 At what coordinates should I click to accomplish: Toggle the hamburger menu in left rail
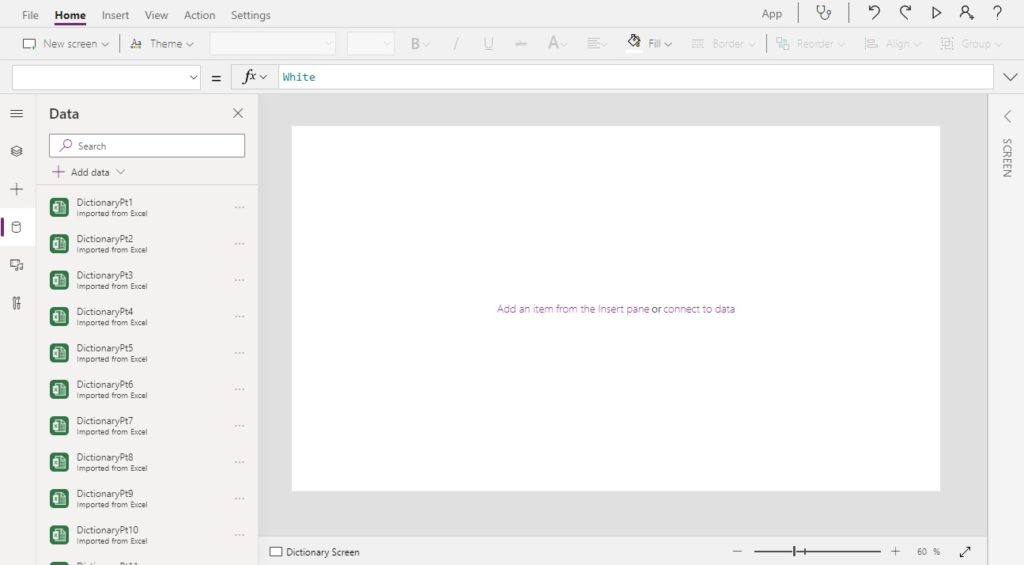pyautogui.click(x=16, y=114)
